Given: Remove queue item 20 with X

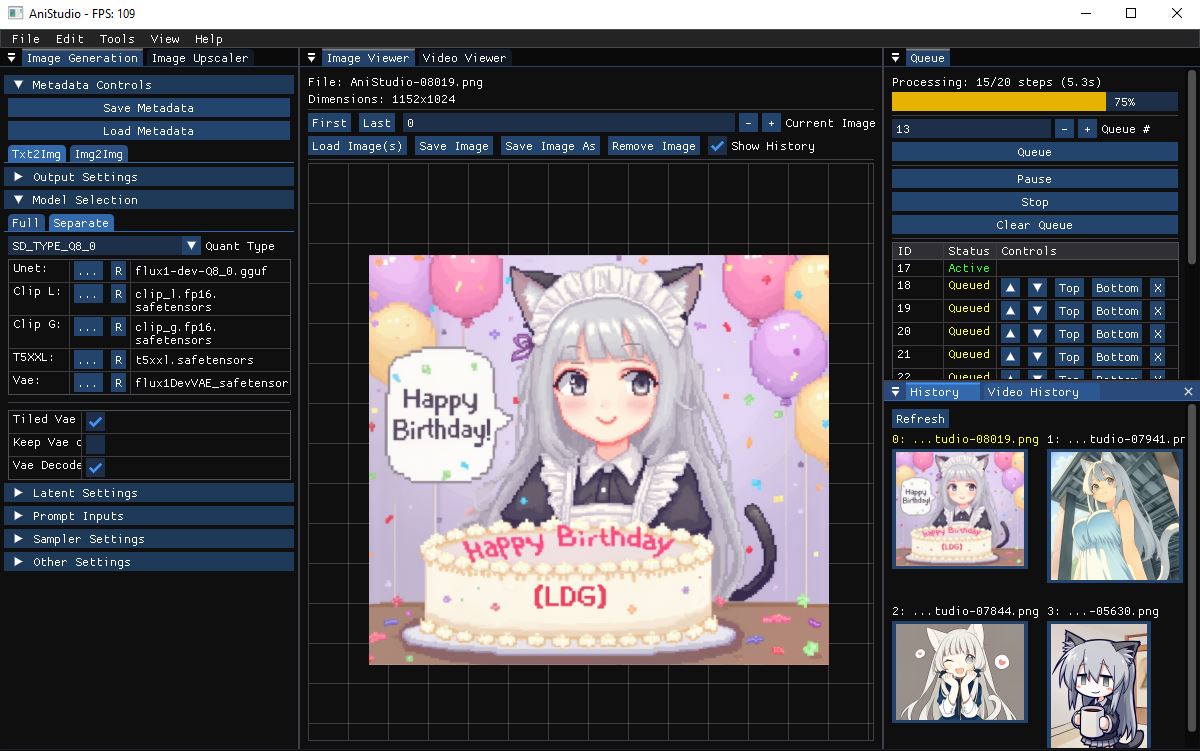Looking at the screenshot, I should [1157, 334].
